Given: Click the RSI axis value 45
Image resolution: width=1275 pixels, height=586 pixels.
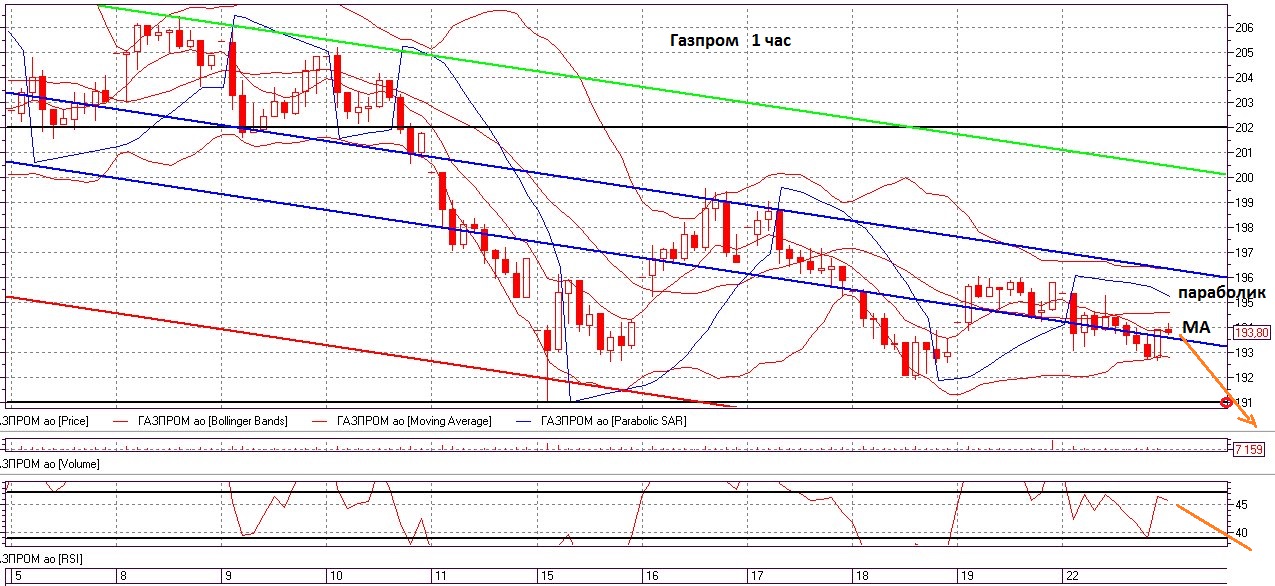Looking at the screenshot, I should (1241, 505).
